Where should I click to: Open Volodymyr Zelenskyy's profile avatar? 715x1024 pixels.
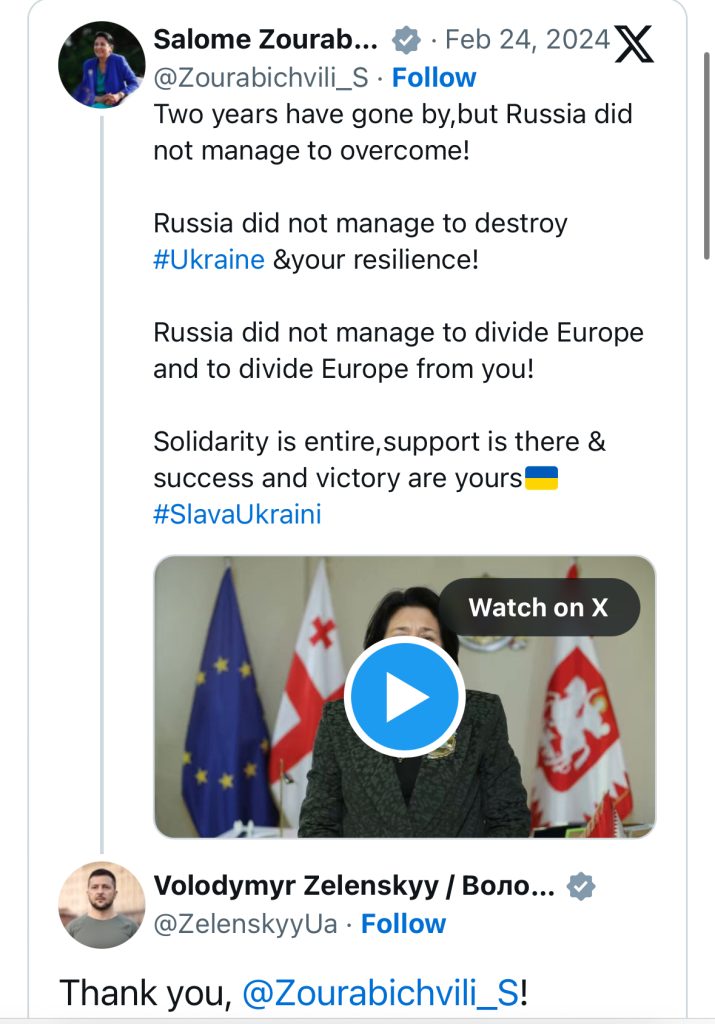102,904
